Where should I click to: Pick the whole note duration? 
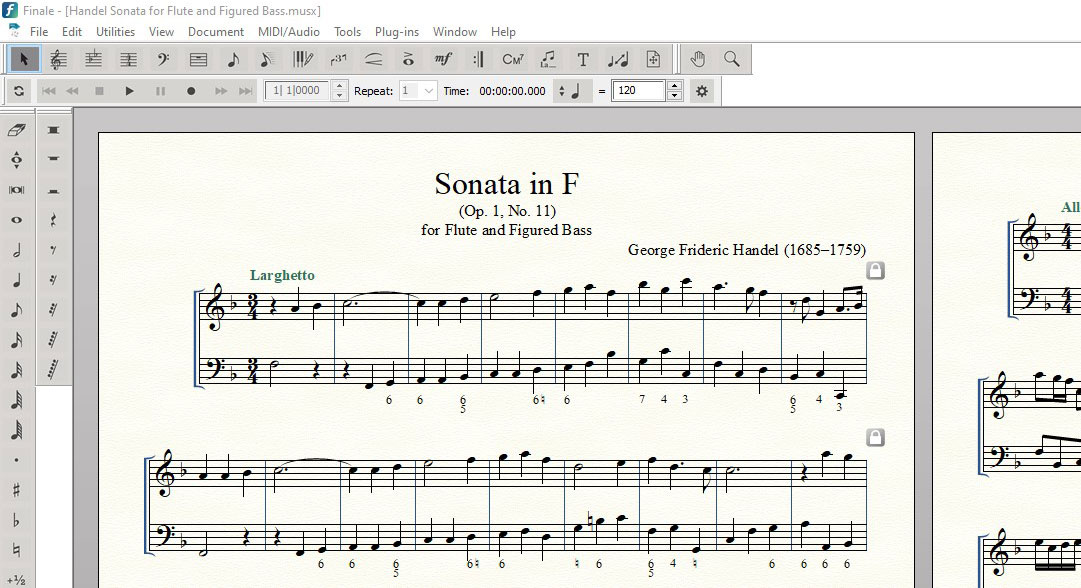[x=17, y=220]
